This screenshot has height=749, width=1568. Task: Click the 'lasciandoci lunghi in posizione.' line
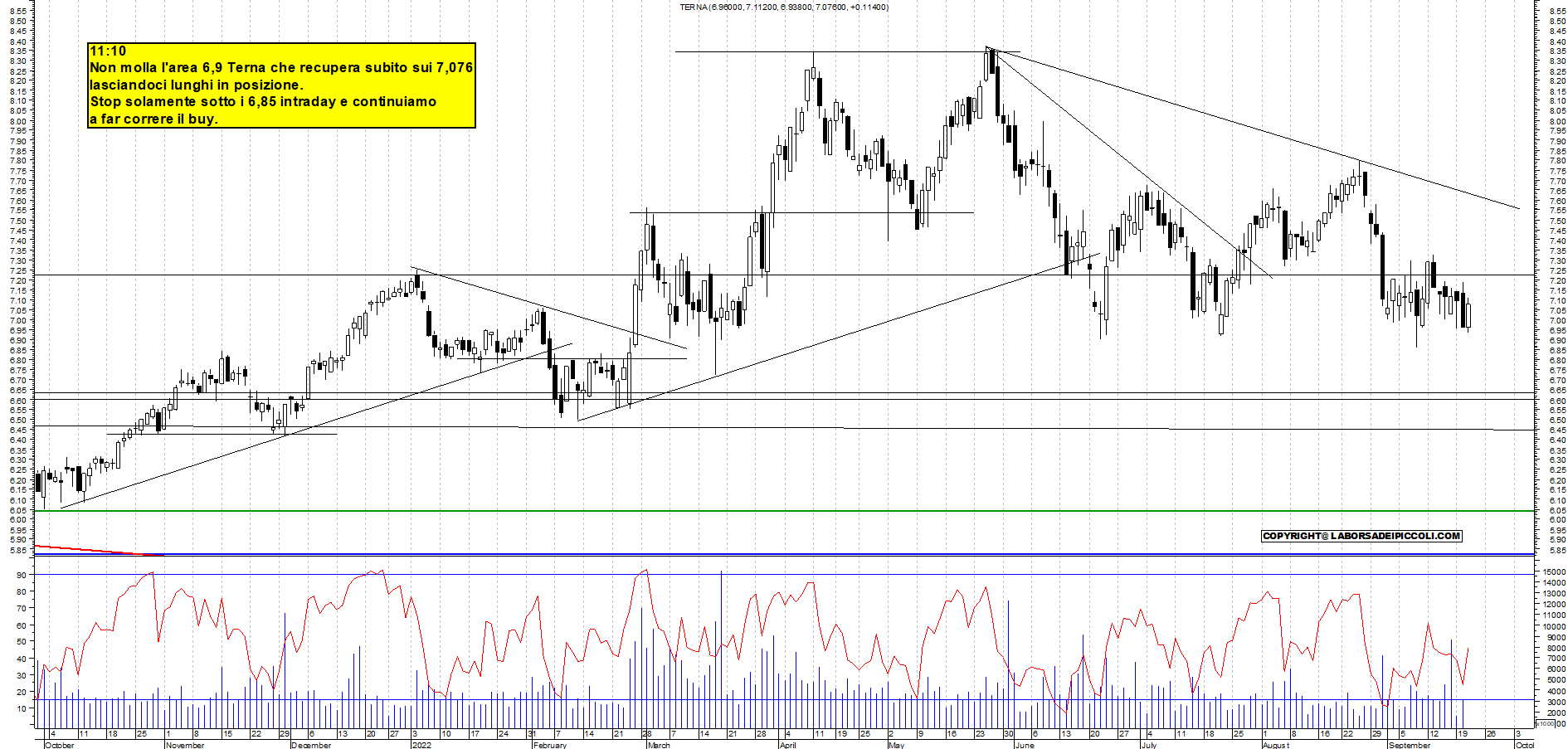(x=197, y=85)
